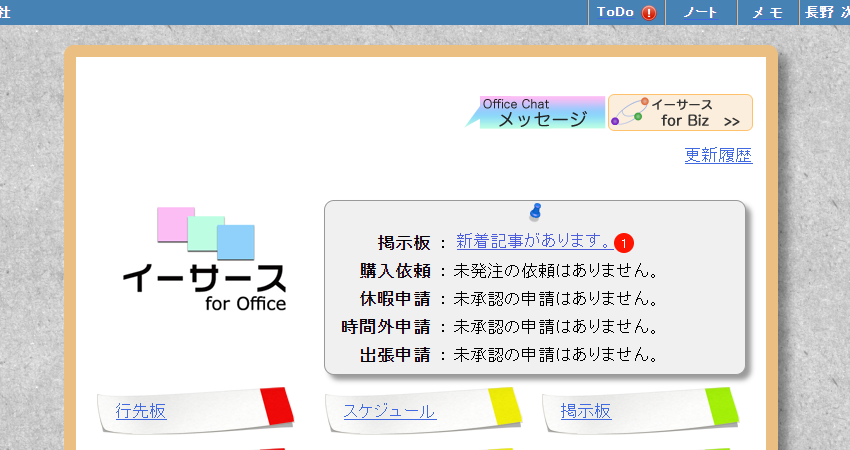
Task: Click the 出張申請 label text
Action: click(x=395, y=355)
